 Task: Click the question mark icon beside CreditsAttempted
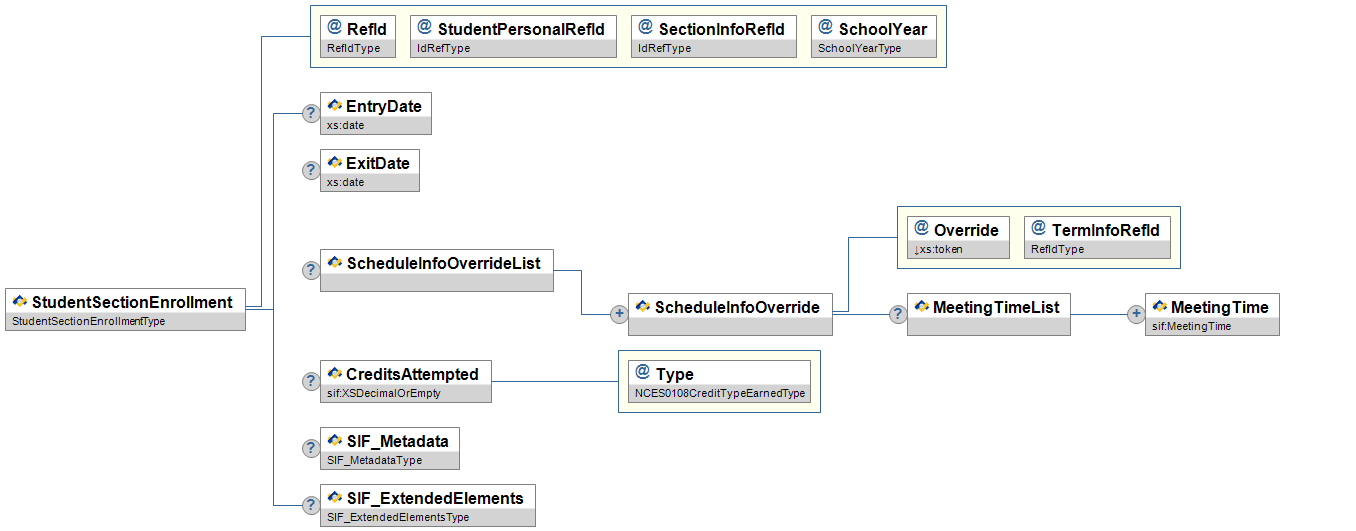coord(311,382)
